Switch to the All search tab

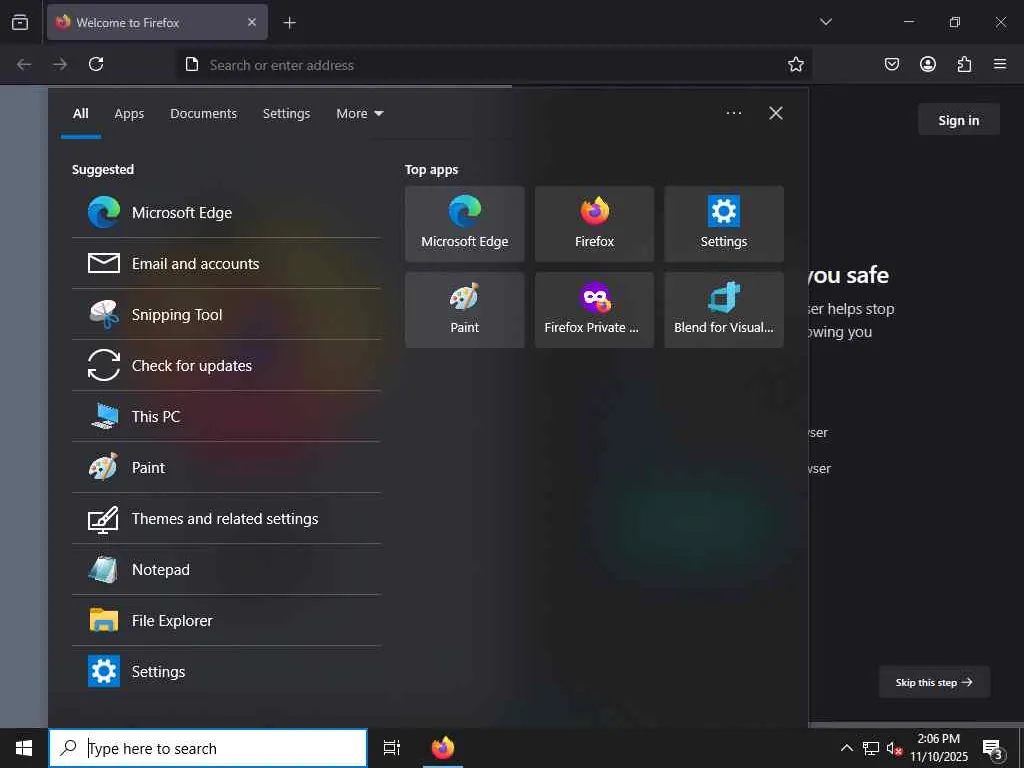81,114
